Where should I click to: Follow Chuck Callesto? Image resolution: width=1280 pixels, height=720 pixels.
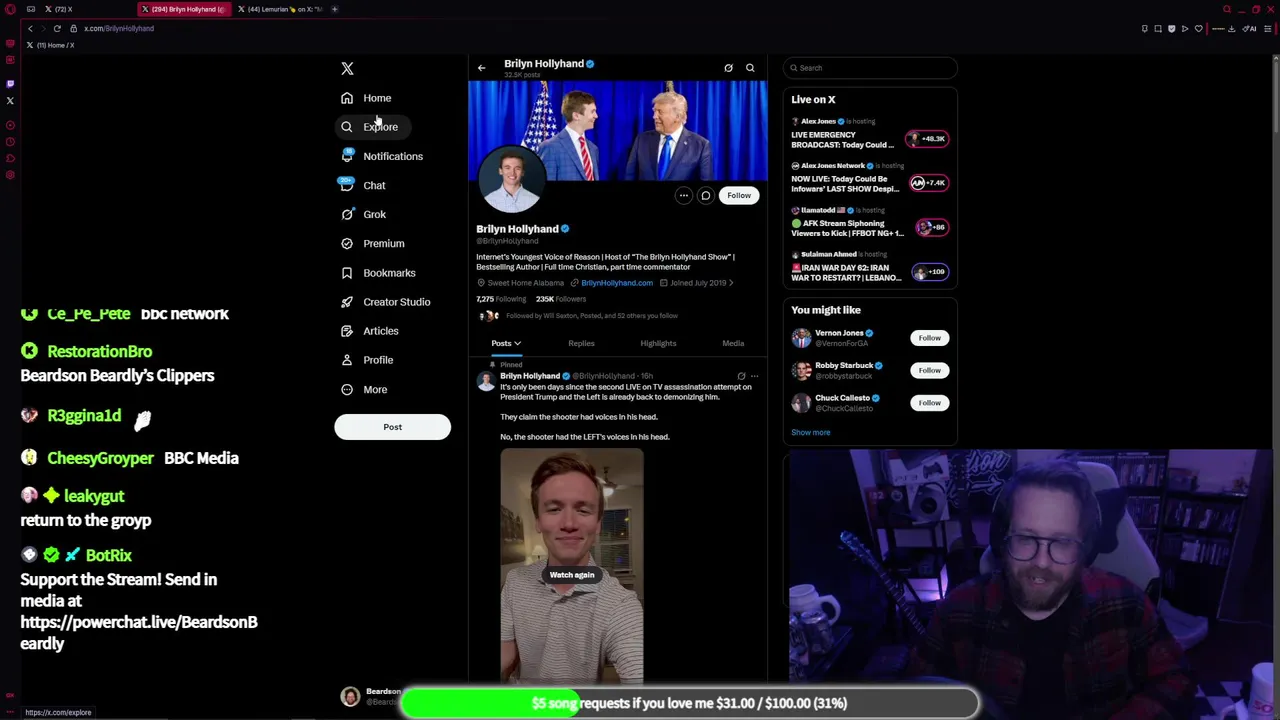coord(930,402)
